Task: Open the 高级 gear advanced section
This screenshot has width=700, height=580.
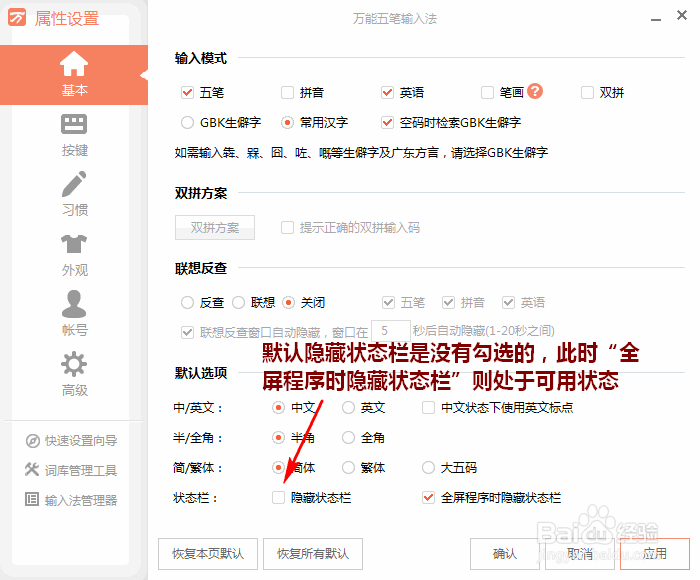Action: click(x=74, y=375)
